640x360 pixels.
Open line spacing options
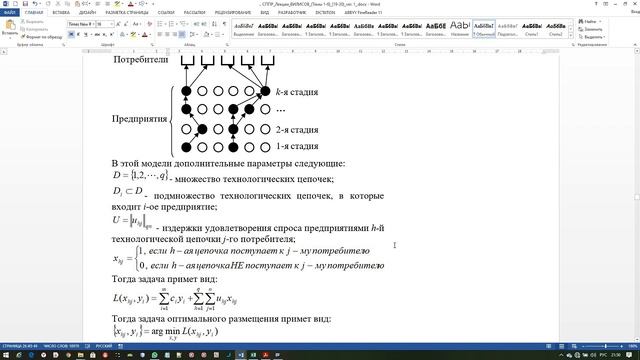193,34
